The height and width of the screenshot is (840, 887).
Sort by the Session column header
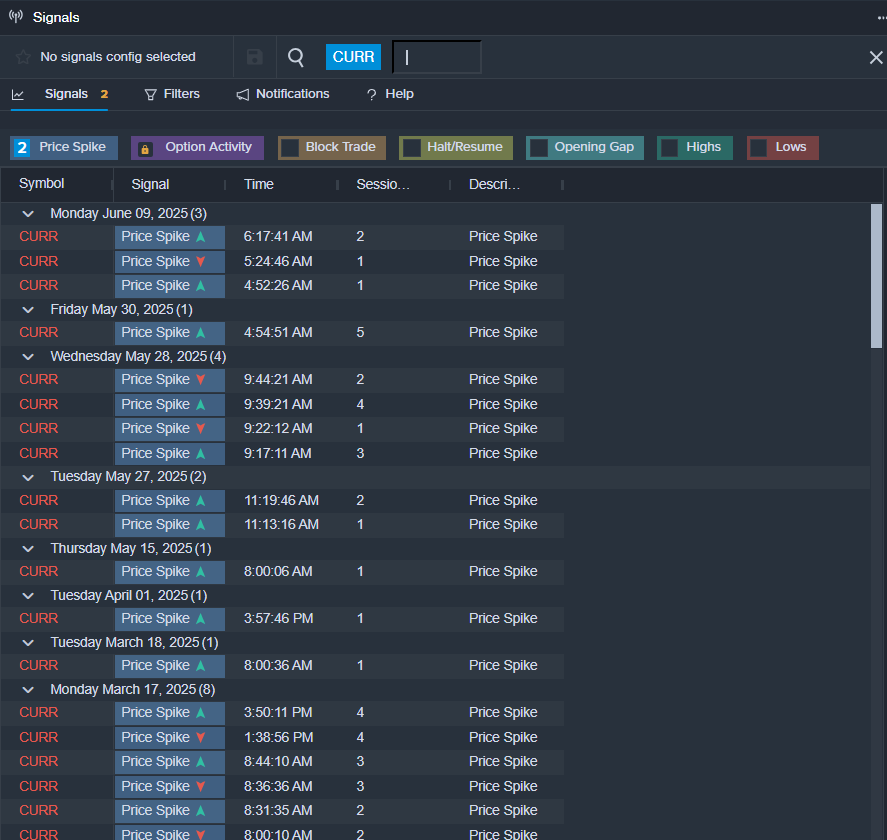point(383,184)
